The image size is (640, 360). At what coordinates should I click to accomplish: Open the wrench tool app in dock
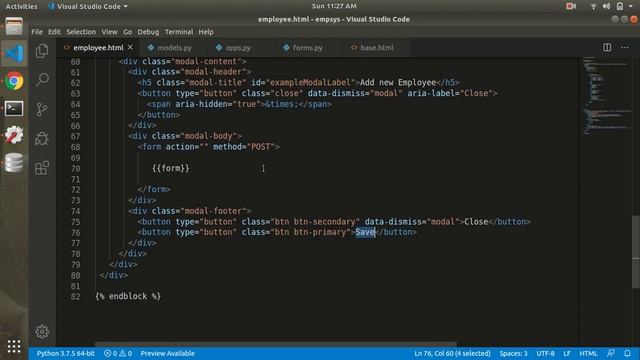pos(14,135)
